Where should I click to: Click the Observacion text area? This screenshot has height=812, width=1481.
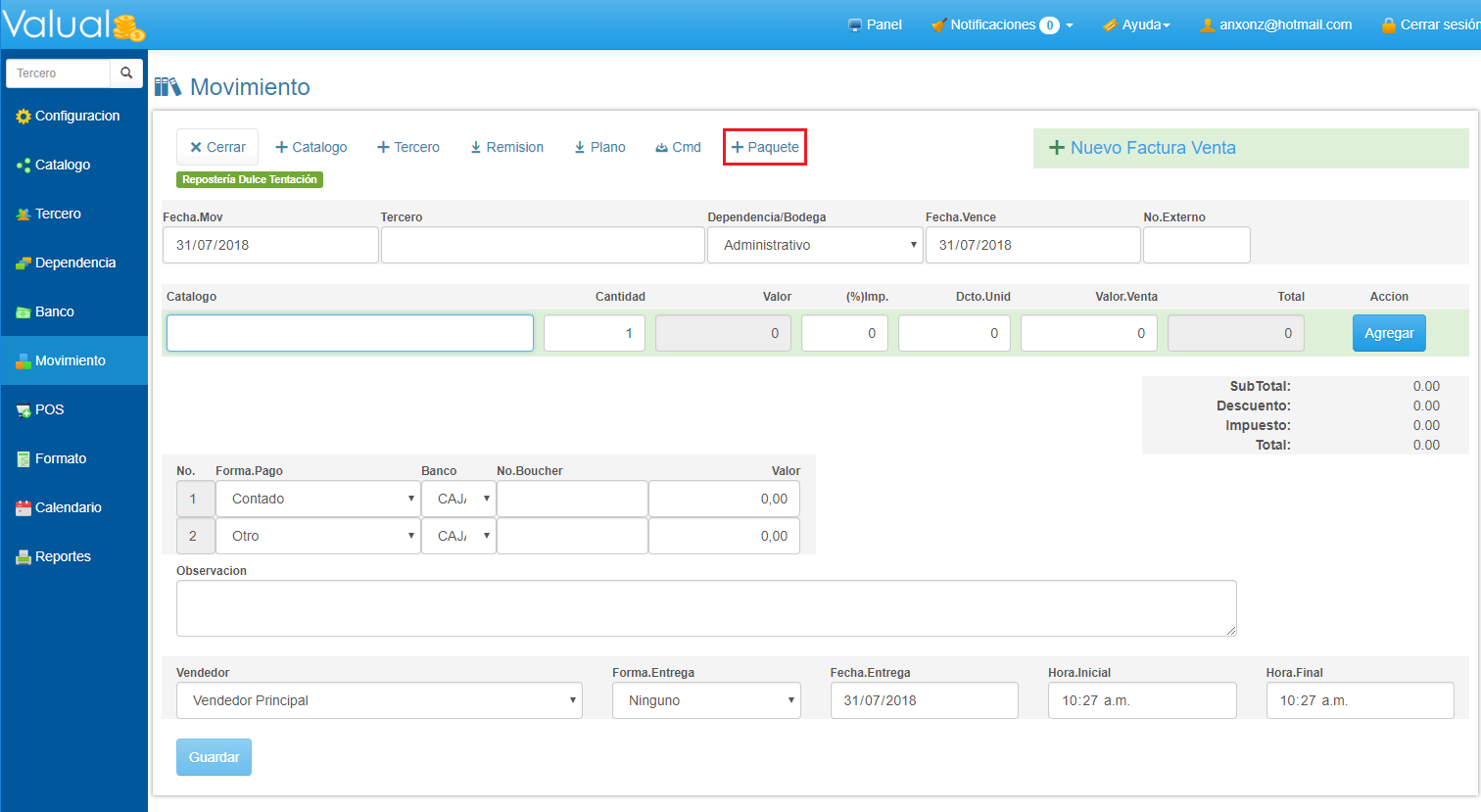(705, 608)
